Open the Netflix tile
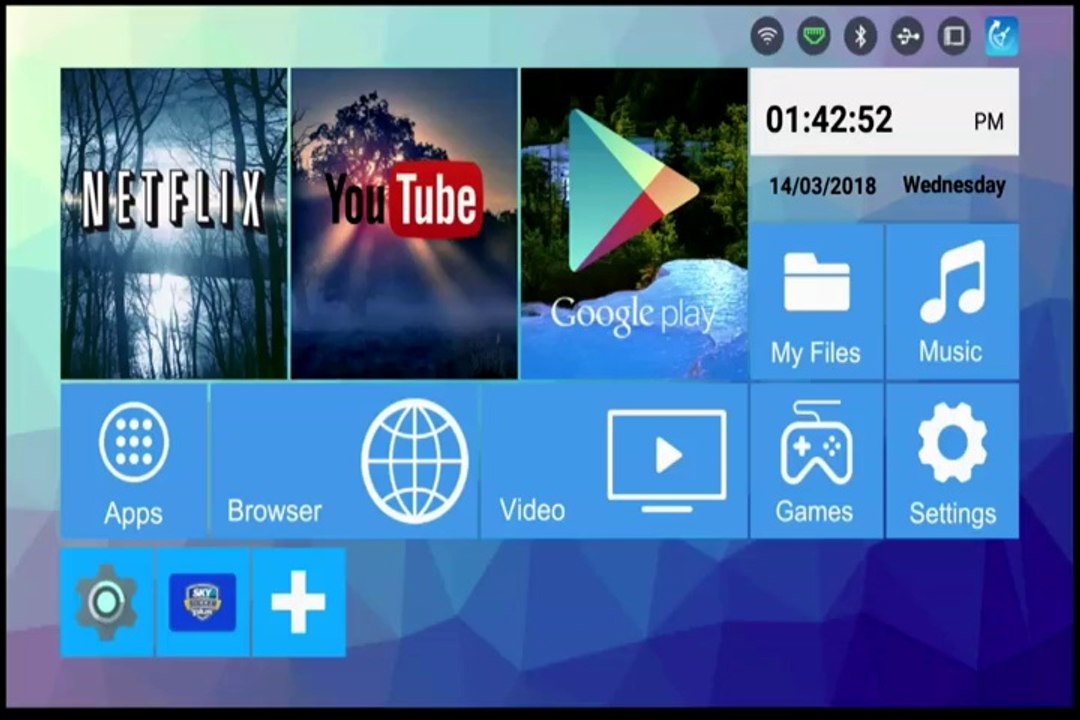Screen dimensions: 1080x720 click(x=174, y=223)
